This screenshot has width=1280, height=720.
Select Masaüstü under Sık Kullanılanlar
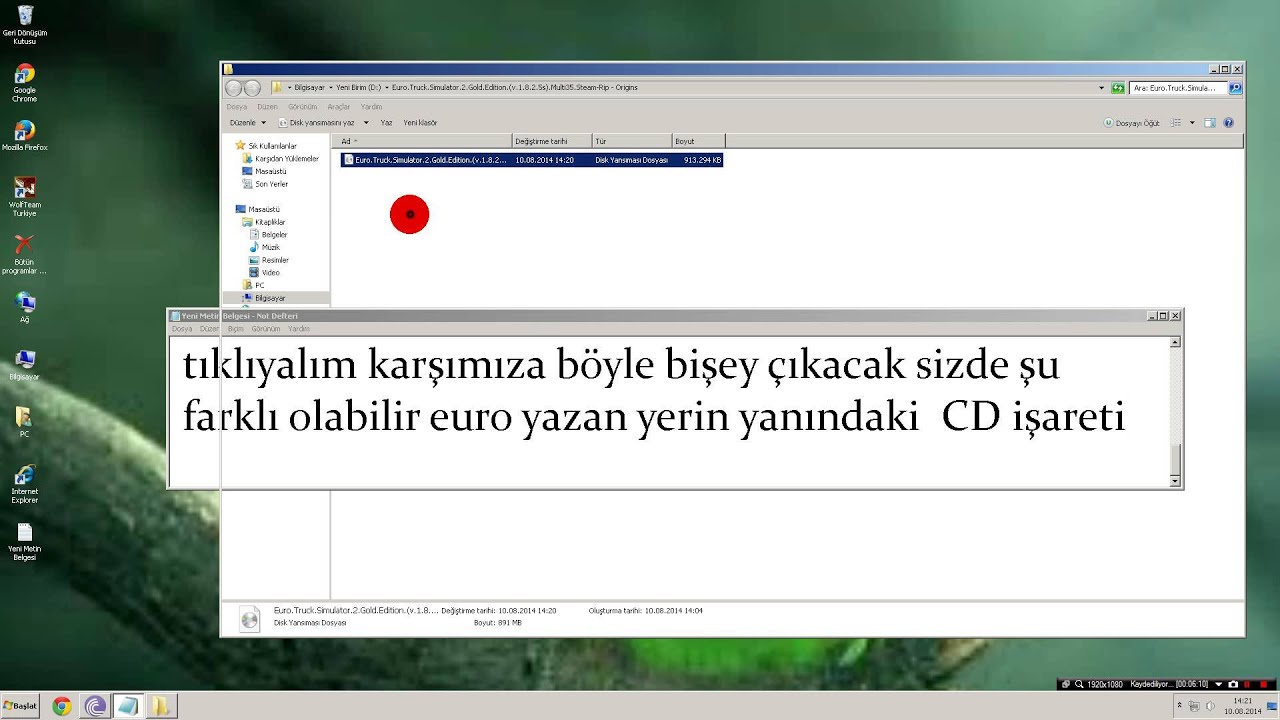(x=263, y=172)
